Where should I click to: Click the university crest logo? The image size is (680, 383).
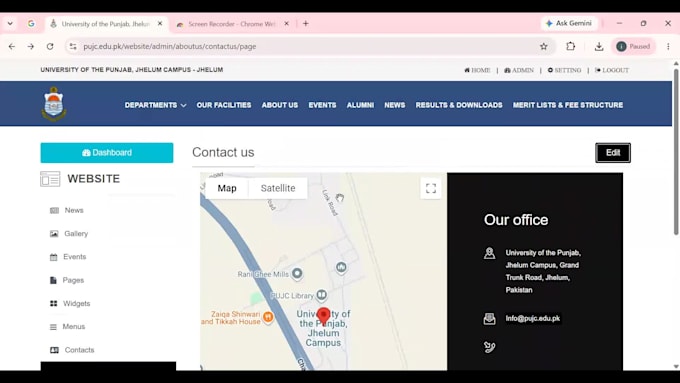tap(54, 104)
